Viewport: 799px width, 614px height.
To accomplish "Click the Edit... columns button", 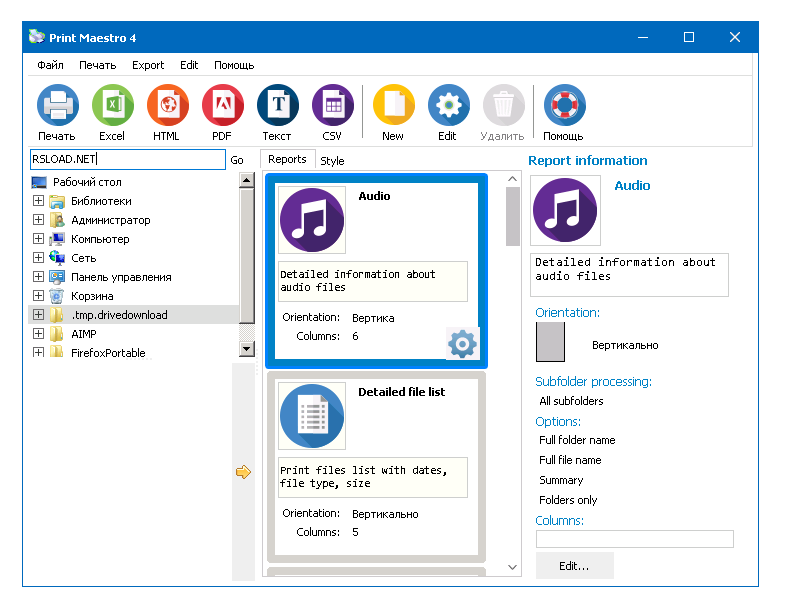I will coord(574,566).
